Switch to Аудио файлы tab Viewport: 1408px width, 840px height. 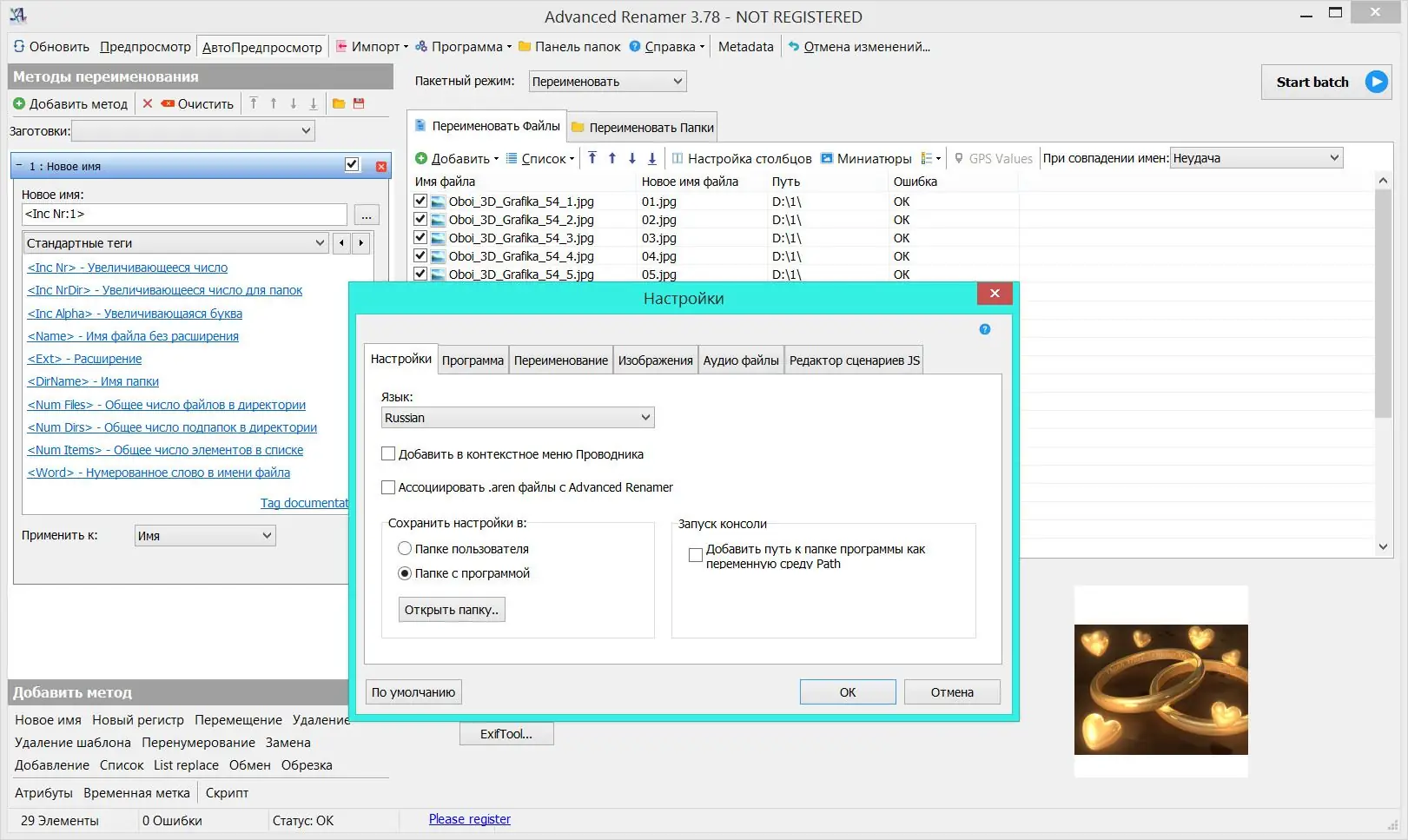pos(741,360)
